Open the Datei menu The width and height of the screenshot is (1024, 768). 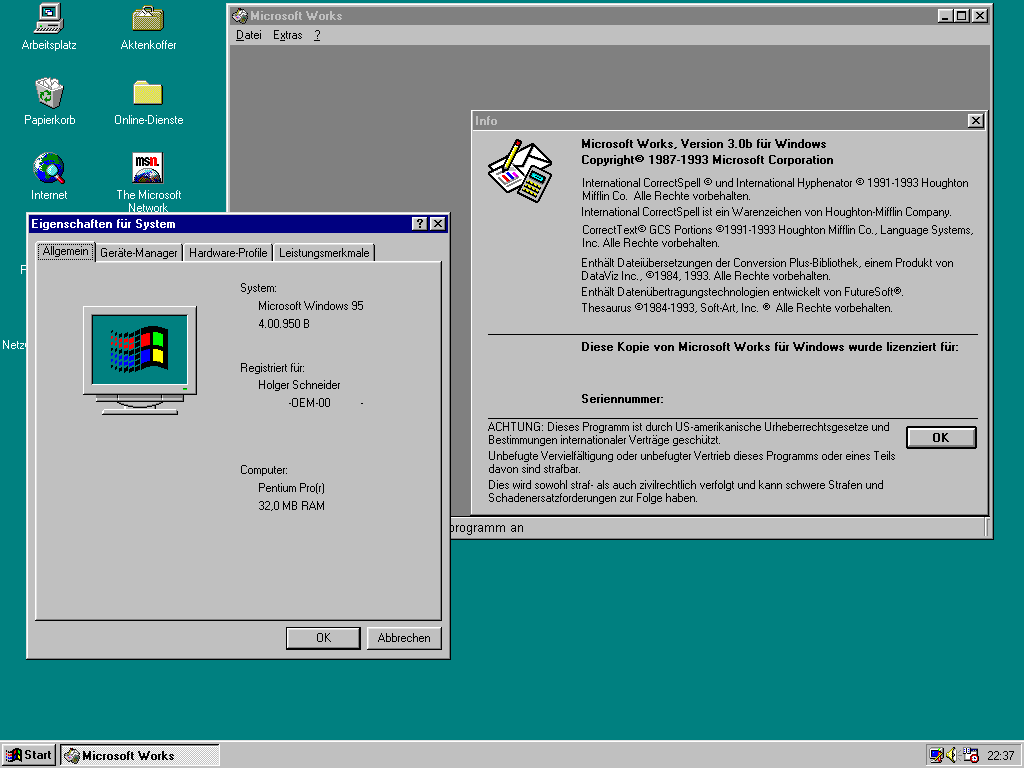point(248,35)
